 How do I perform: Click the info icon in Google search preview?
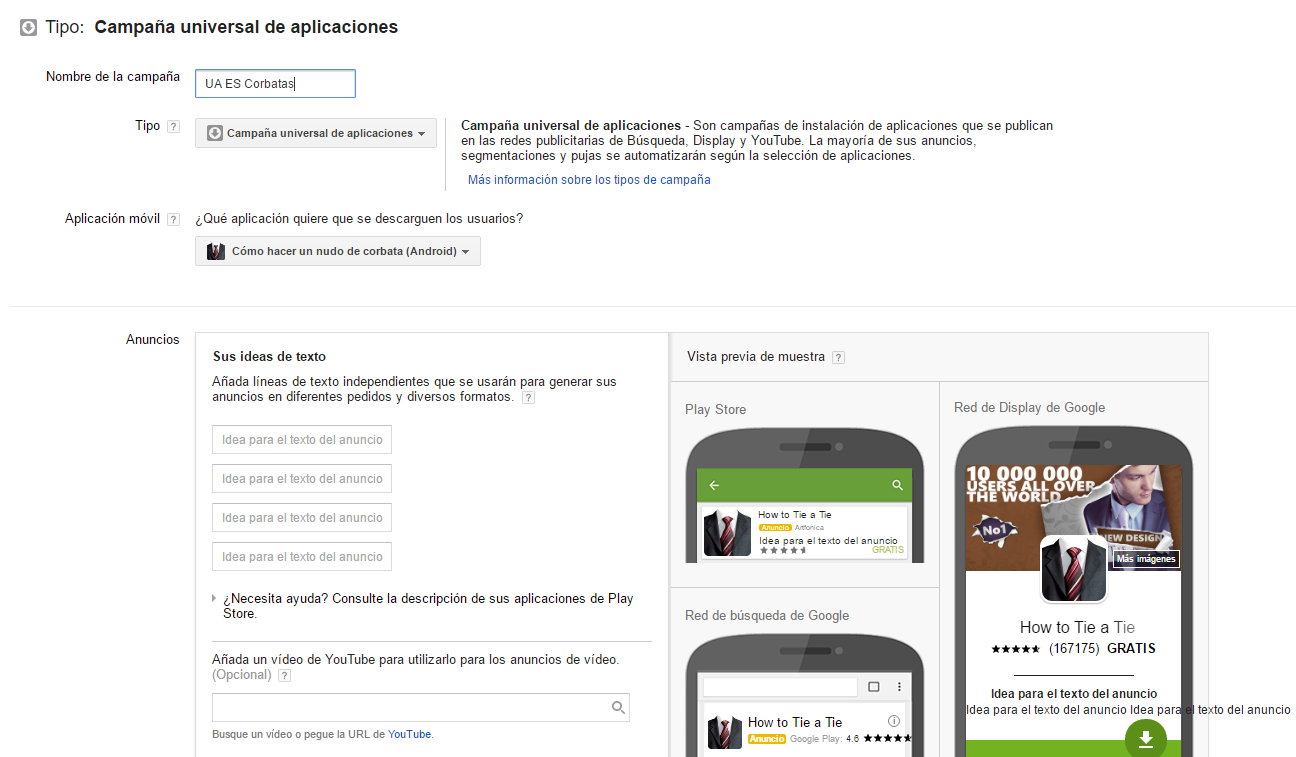pyautogui.click(x=894, y=720)
